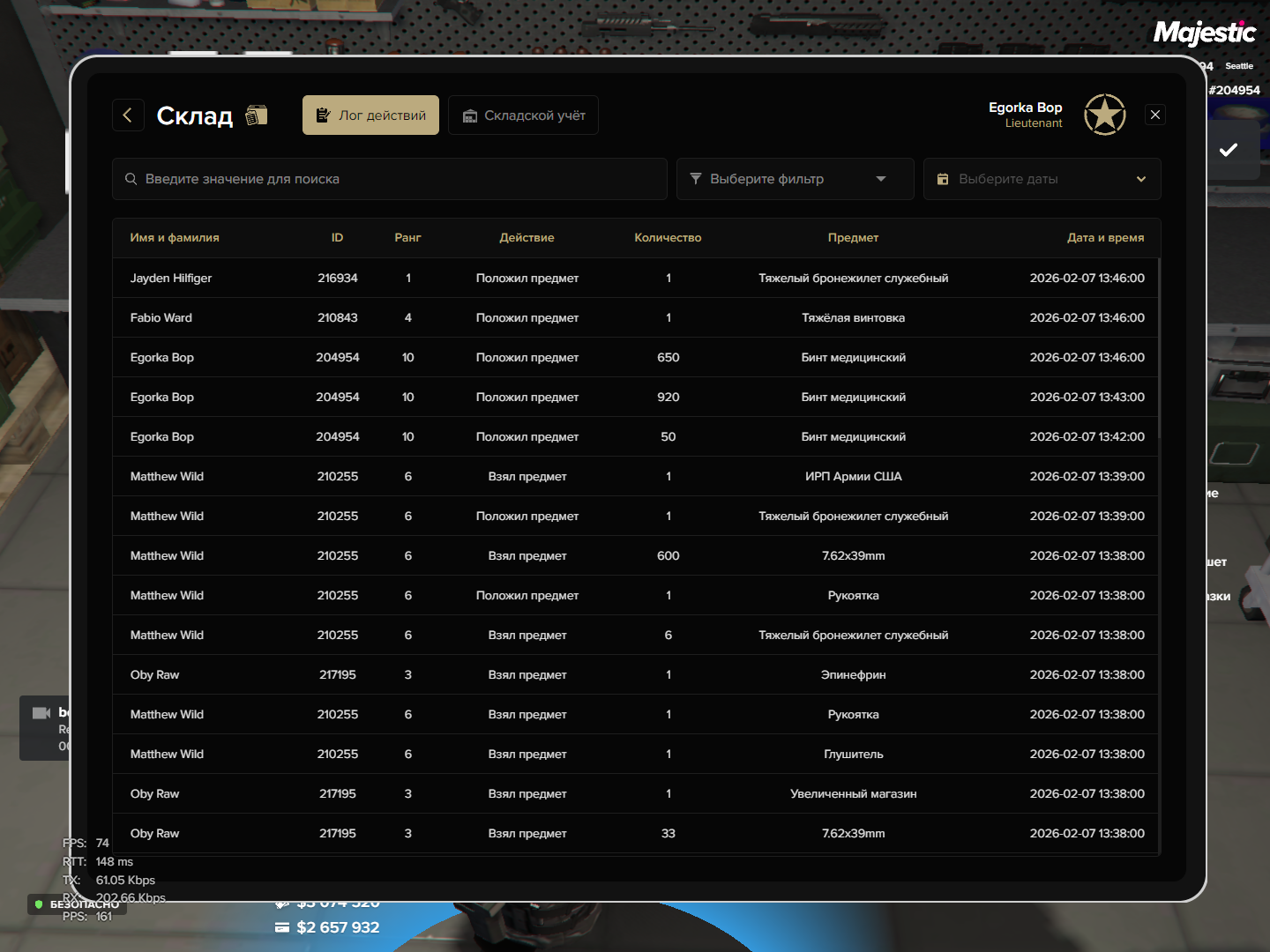The image size is (1270, 952).
Task: Expand the Выберите фильтр dropdown
Action: click(794, 179)
